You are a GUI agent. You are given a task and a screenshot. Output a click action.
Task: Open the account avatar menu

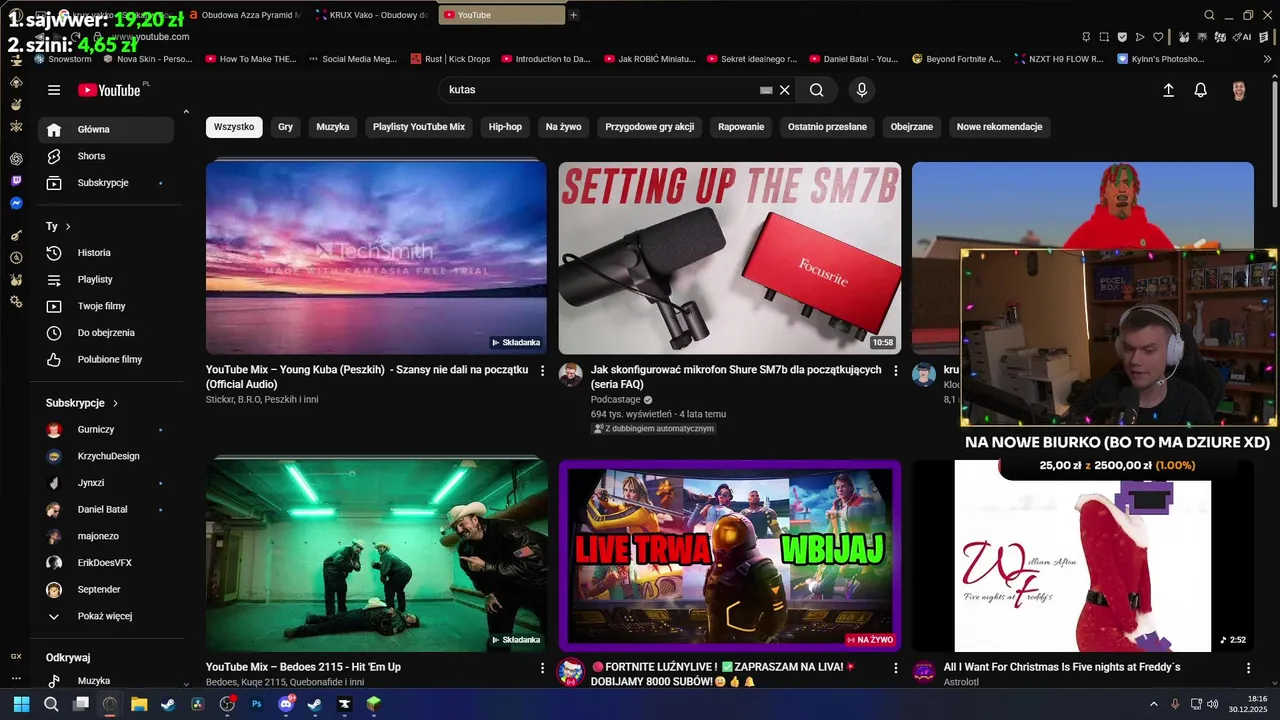click(x=1239, y=90)
